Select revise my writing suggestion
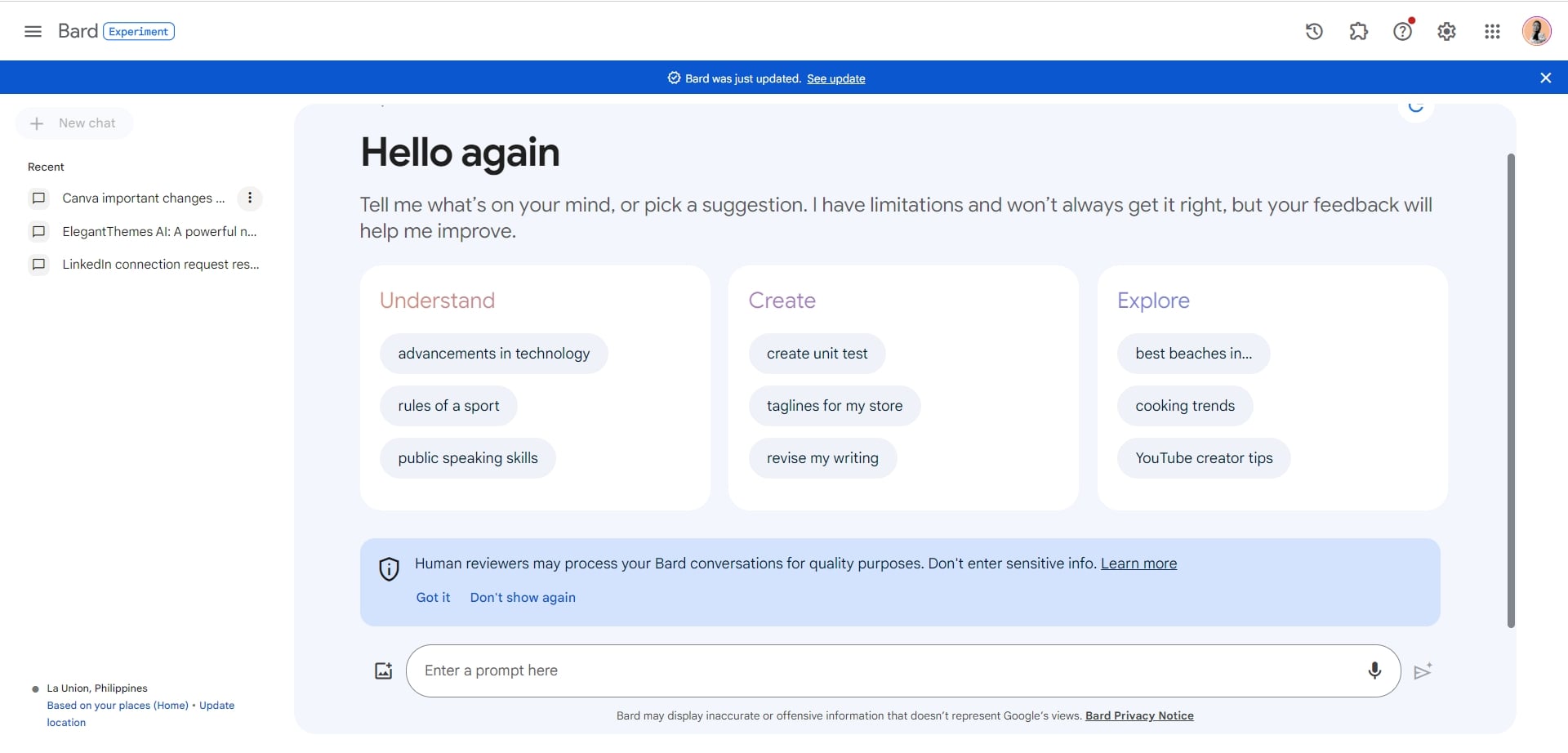This screenshot has height=753, width=1568. tap(822, 458)
